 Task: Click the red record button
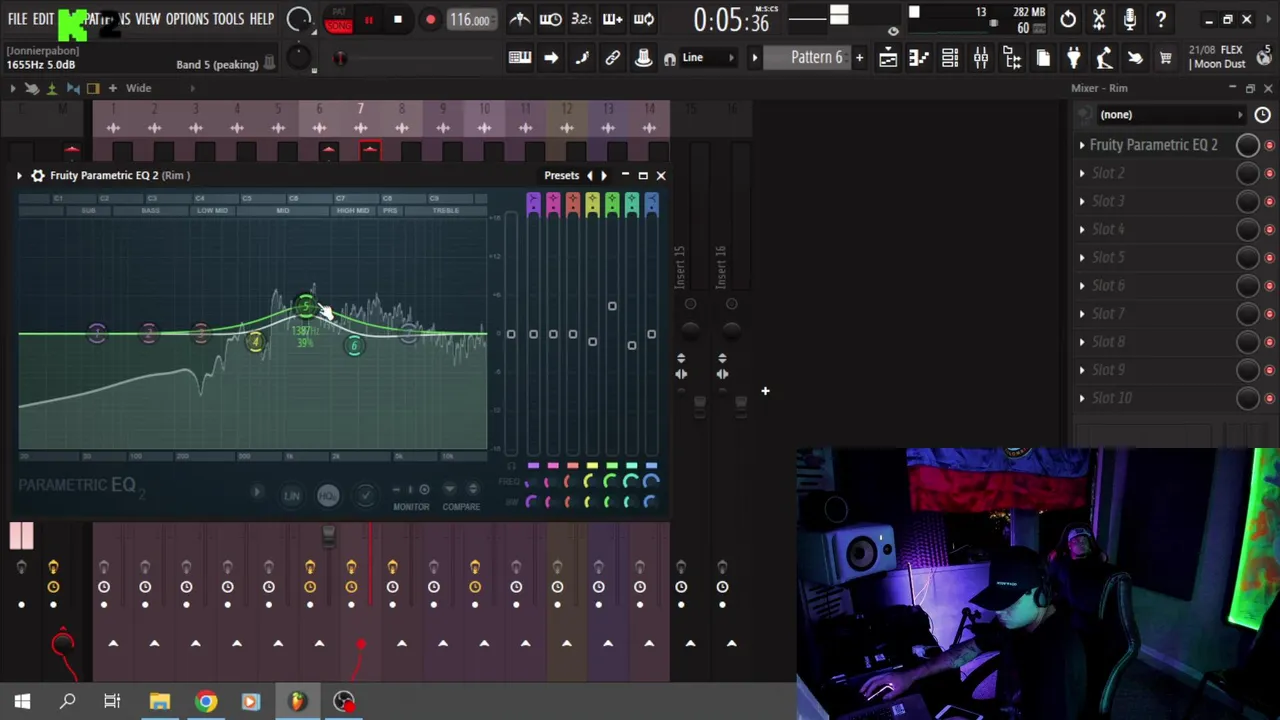(x=430, y=20)
